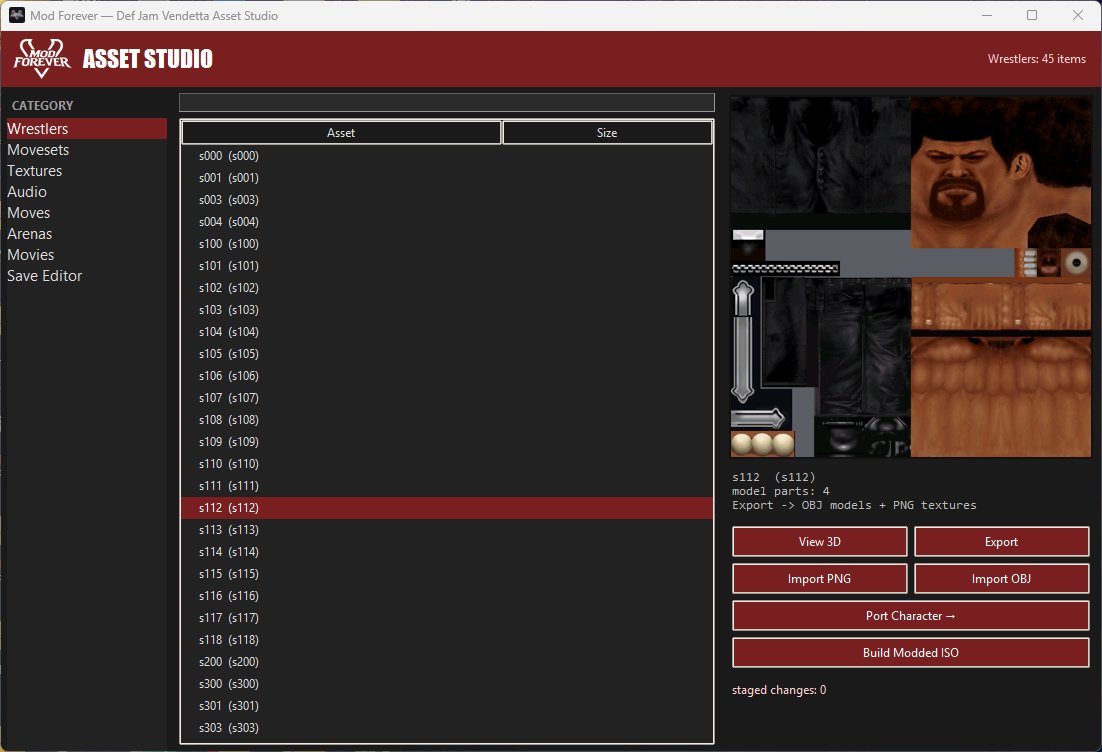Click the search filter field above asset list
The height and width of the screenshot is (752, 1102).
(447, 103)
